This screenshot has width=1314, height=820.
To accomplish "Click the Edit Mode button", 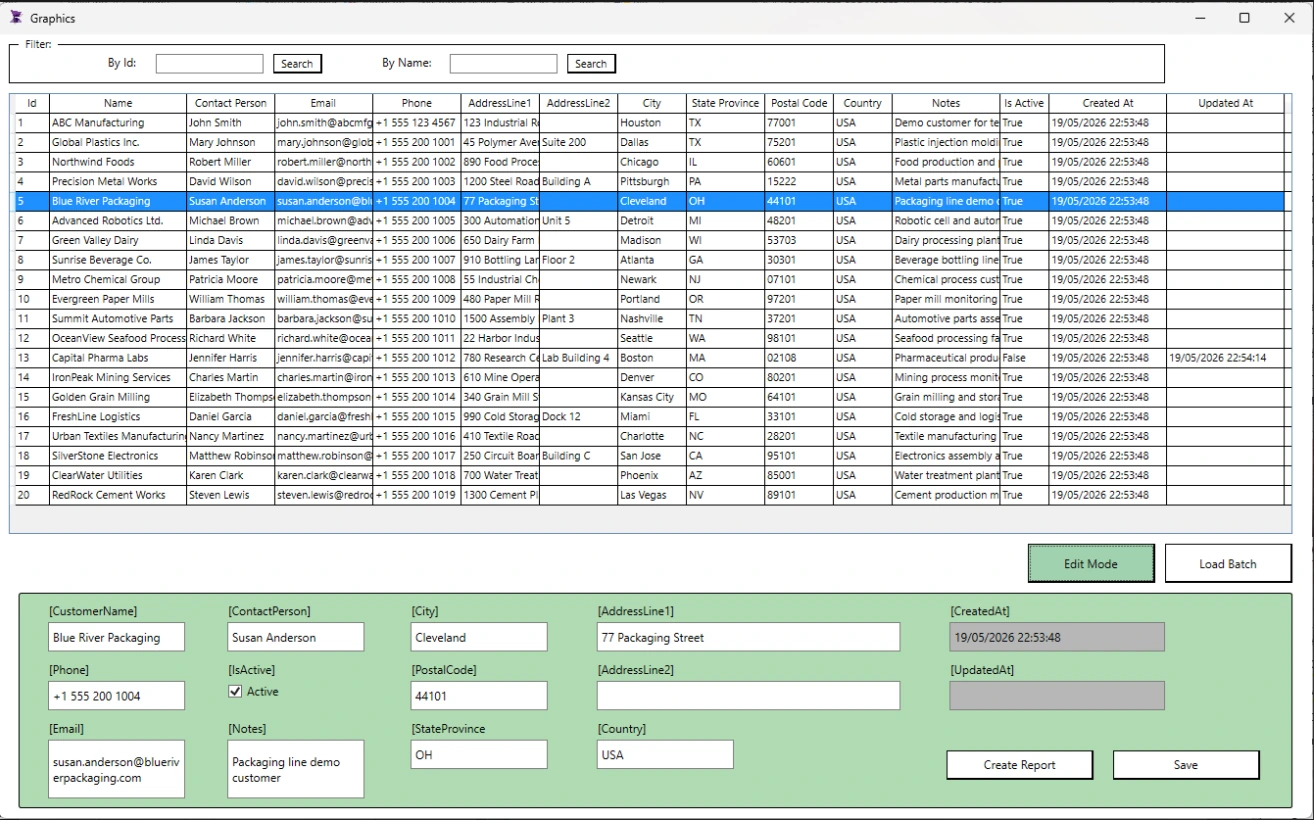I will 1091,564.
